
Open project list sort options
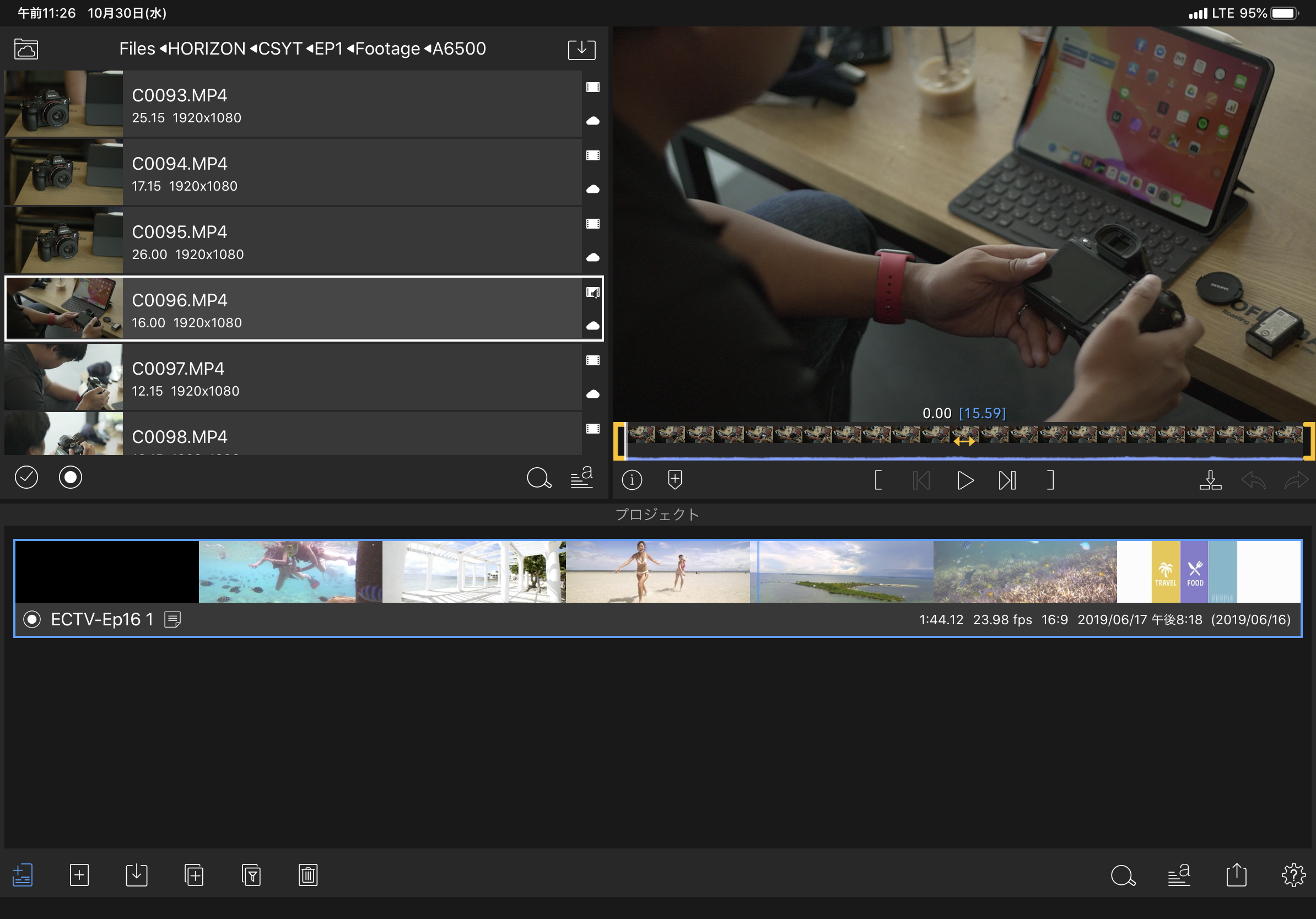(1179, 875)
